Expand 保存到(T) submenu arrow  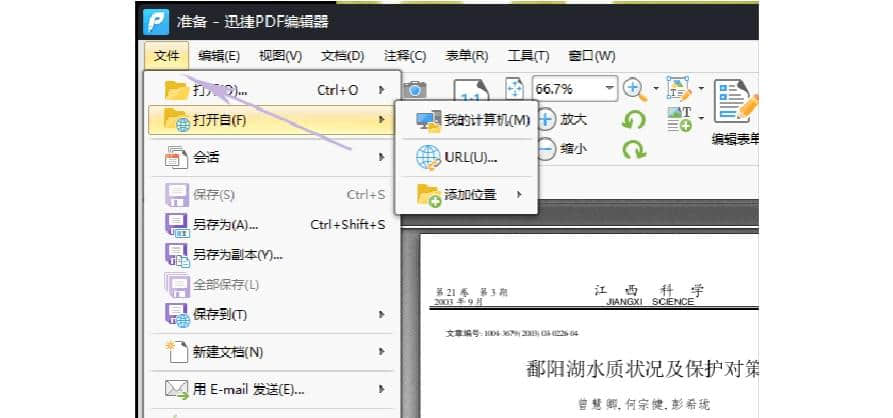pos(382,314)
